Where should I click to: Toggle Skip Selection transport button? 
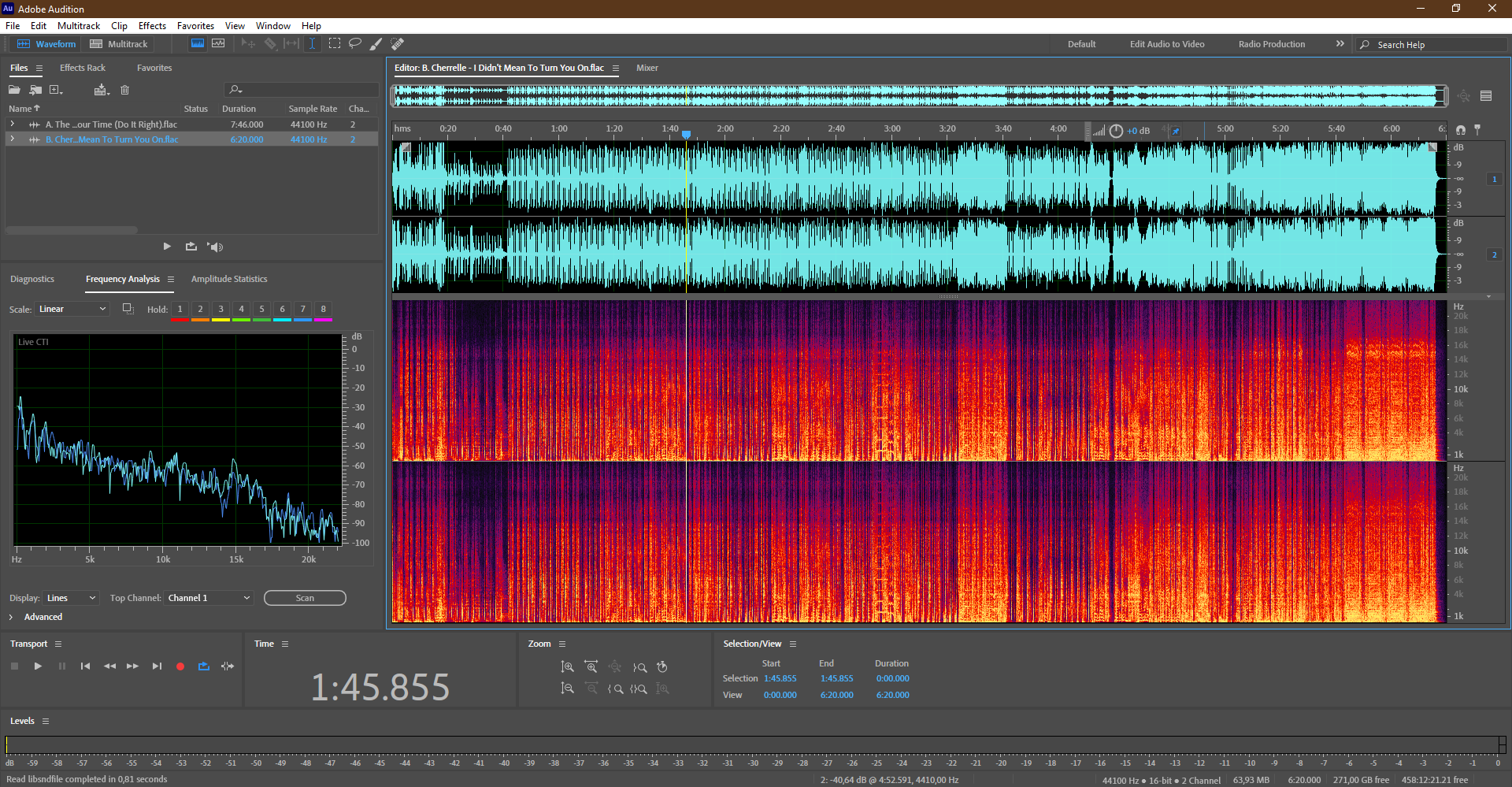pos(228,666)
